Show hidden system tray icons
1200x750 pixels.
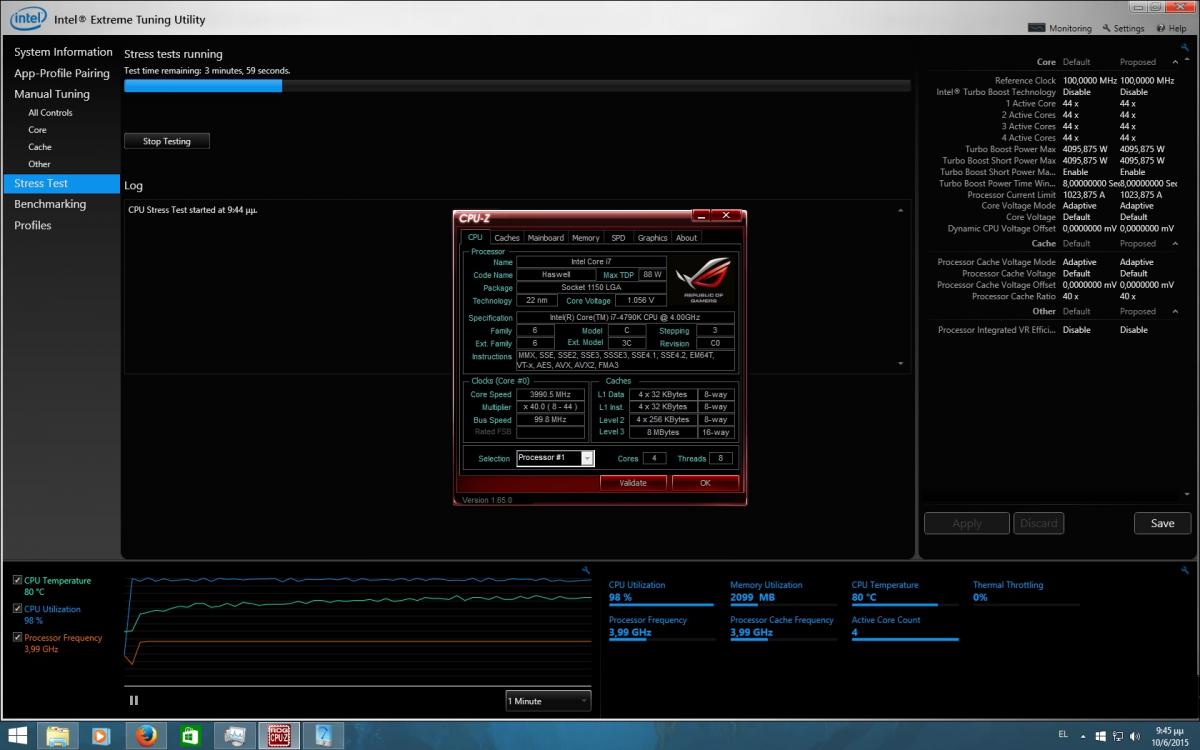click(1083, 736)
